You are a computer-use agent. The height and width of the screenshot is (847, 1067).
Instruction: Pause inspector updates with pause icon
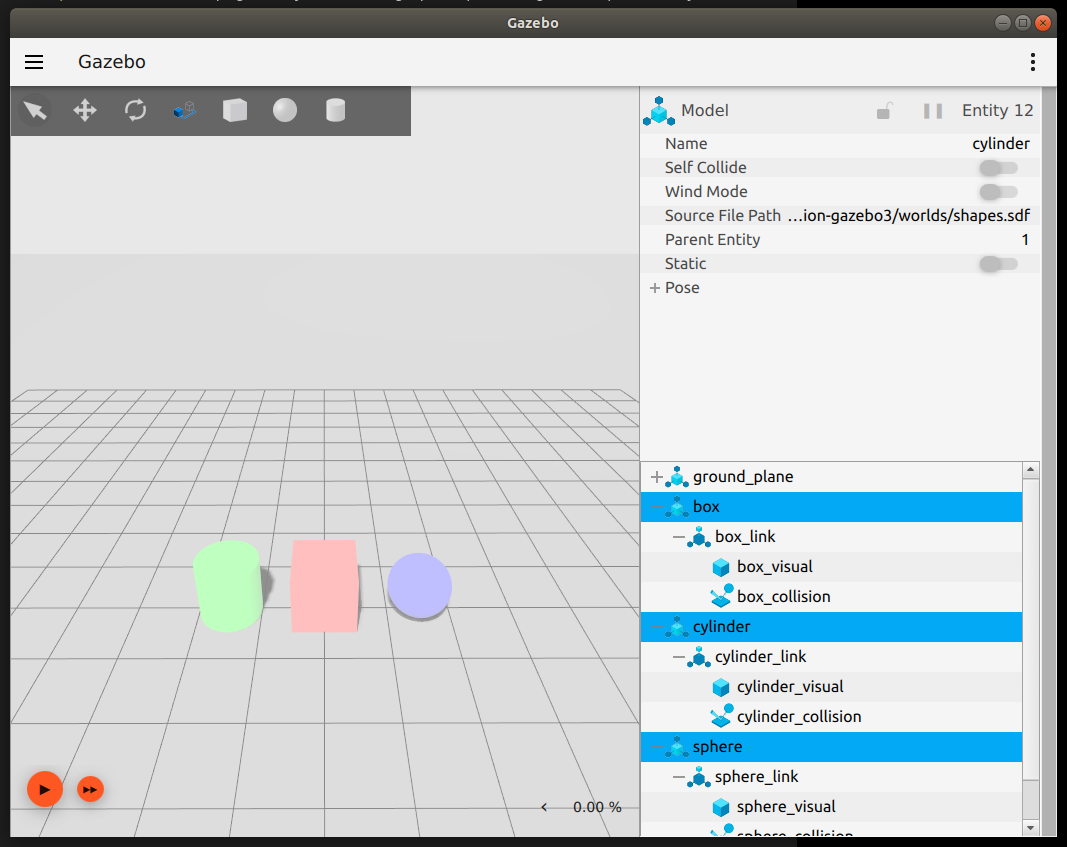933,111
